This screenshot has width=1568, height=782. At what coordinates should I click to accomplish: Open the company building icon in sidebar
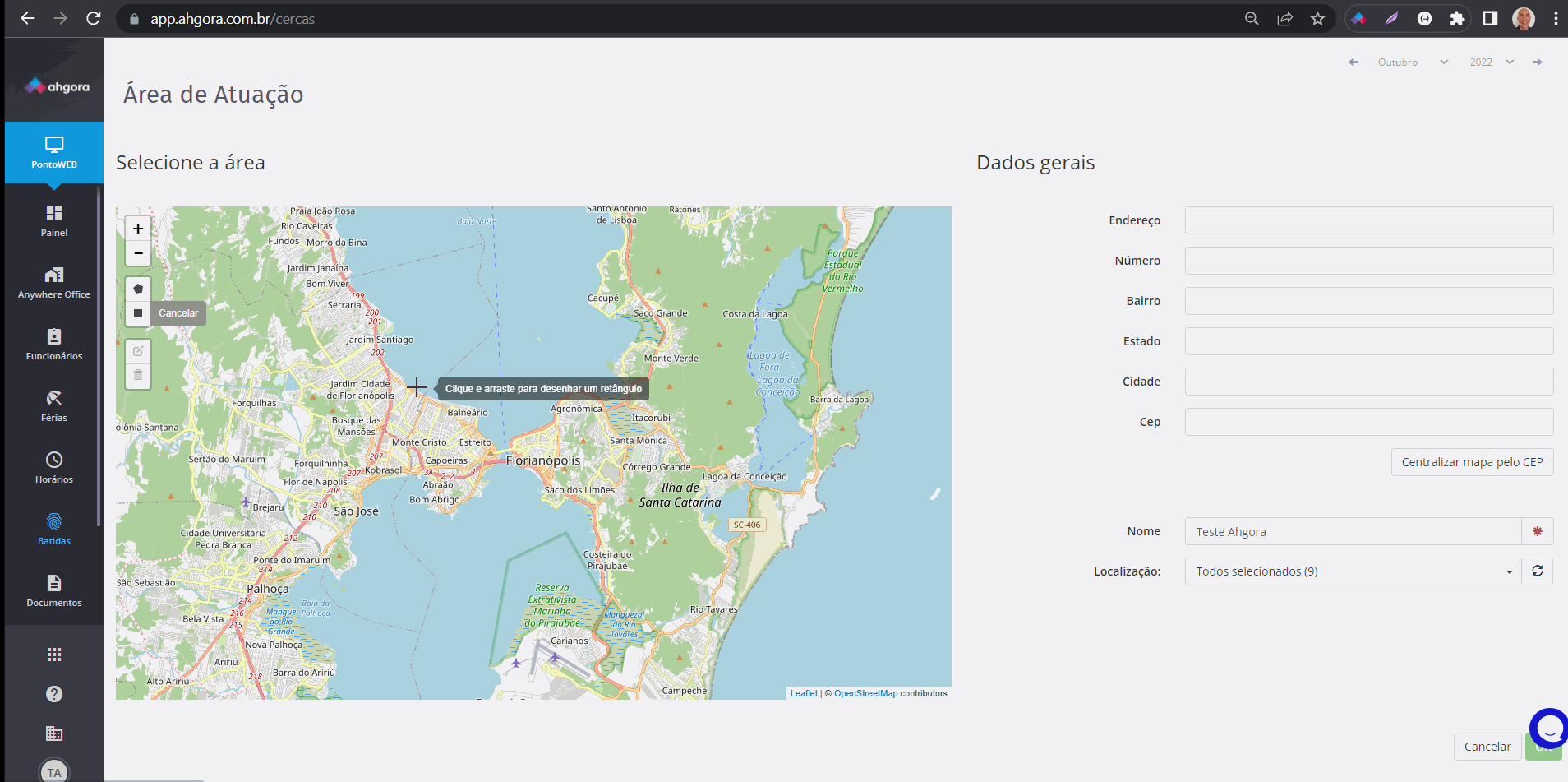pyautogui.click(x=54, y=733)
